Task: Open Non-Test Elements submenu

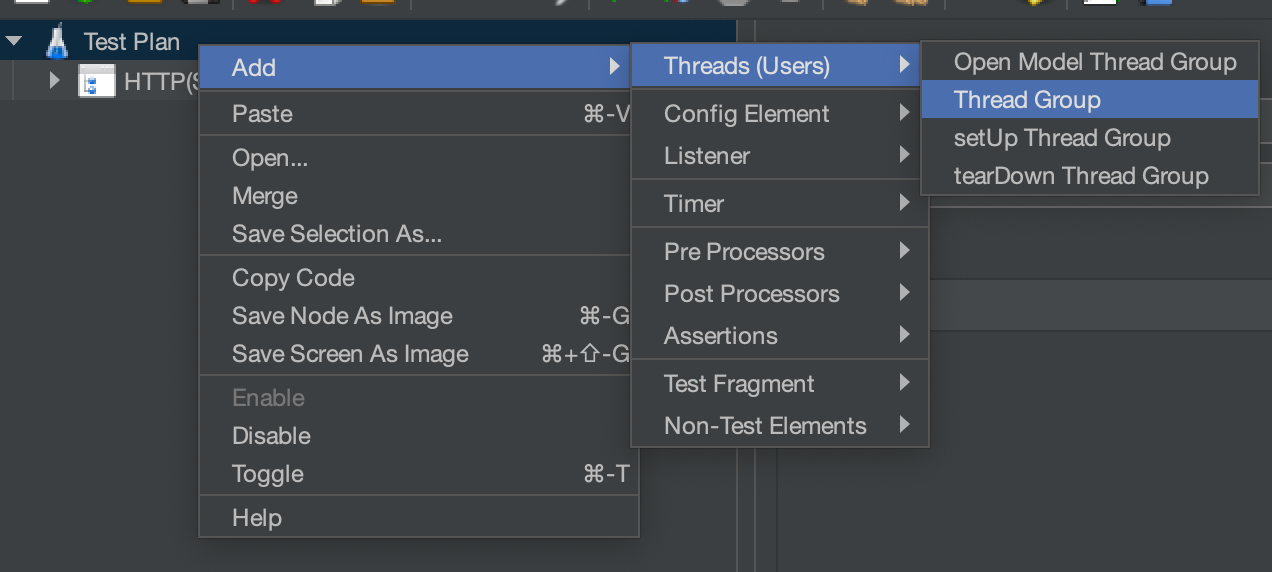Action: point(765,426)
